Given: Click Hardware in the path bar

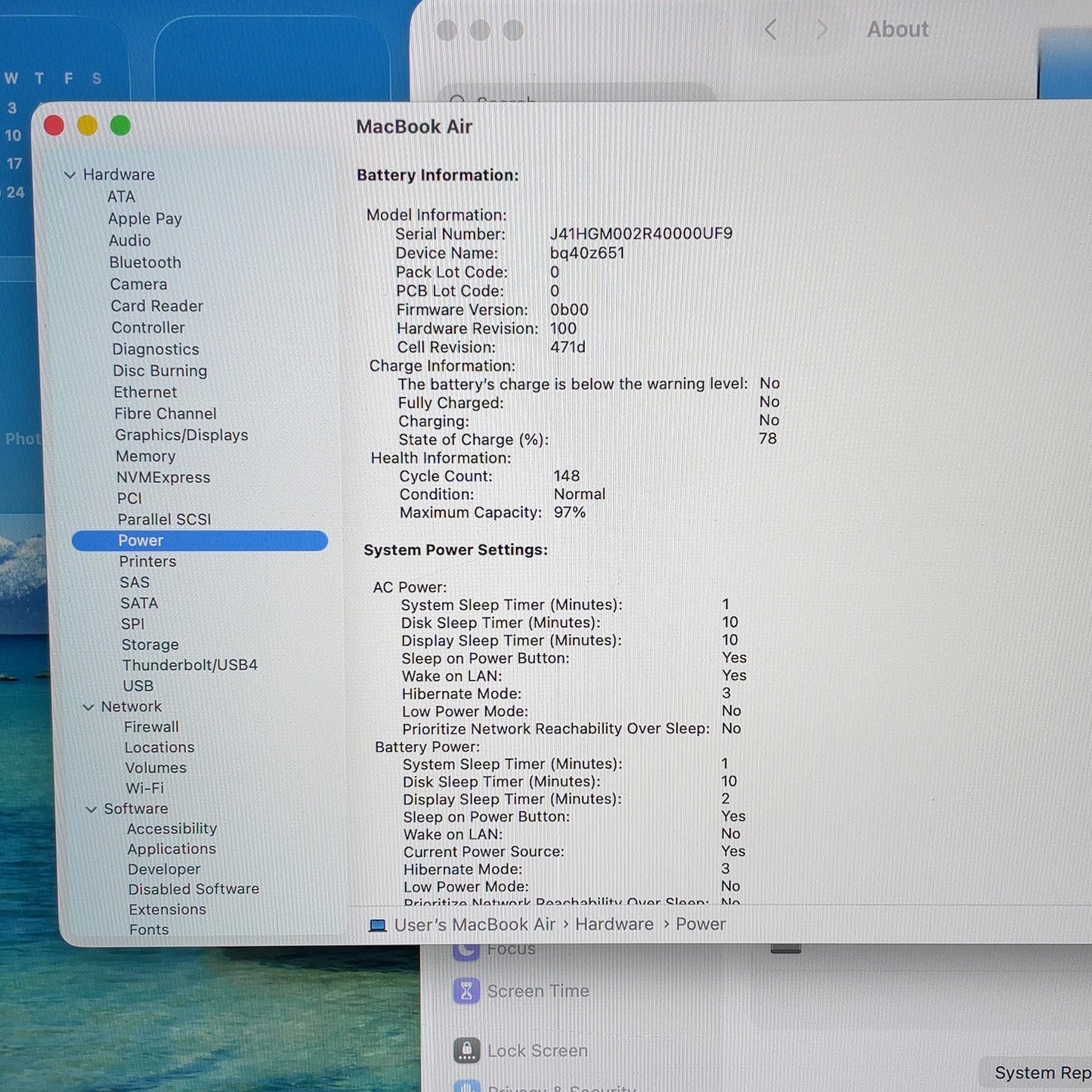Looking at the screenshot, I should (614, 924).
